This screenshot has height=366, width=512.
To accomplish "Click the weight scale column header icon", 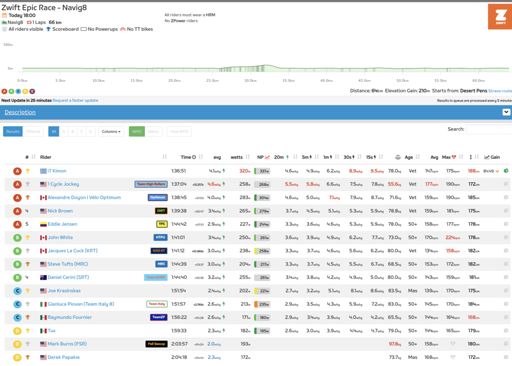I will (397, 157).
